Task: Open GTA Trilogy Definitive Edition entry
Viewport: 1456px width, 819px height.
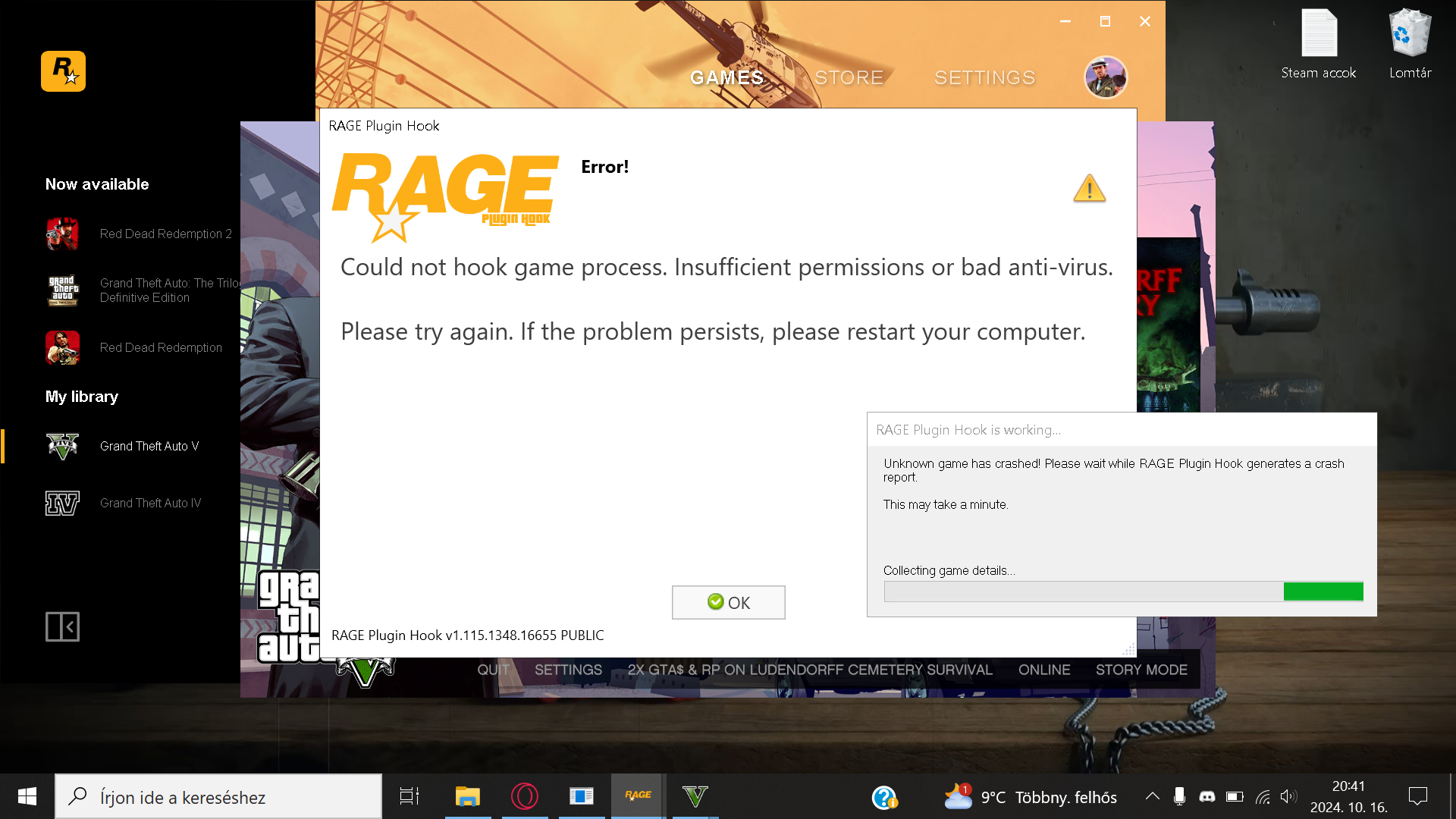Action: point(169,290)
